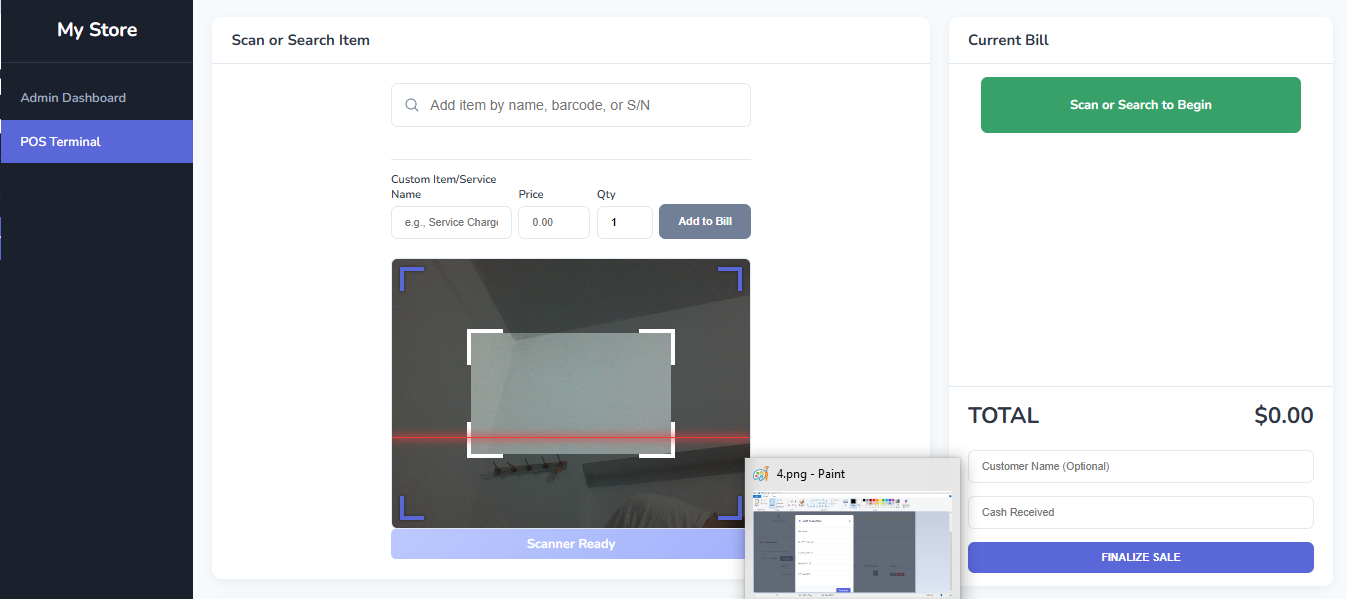
Task: Click the Custom Item/Service Name field
Action: 451,223
